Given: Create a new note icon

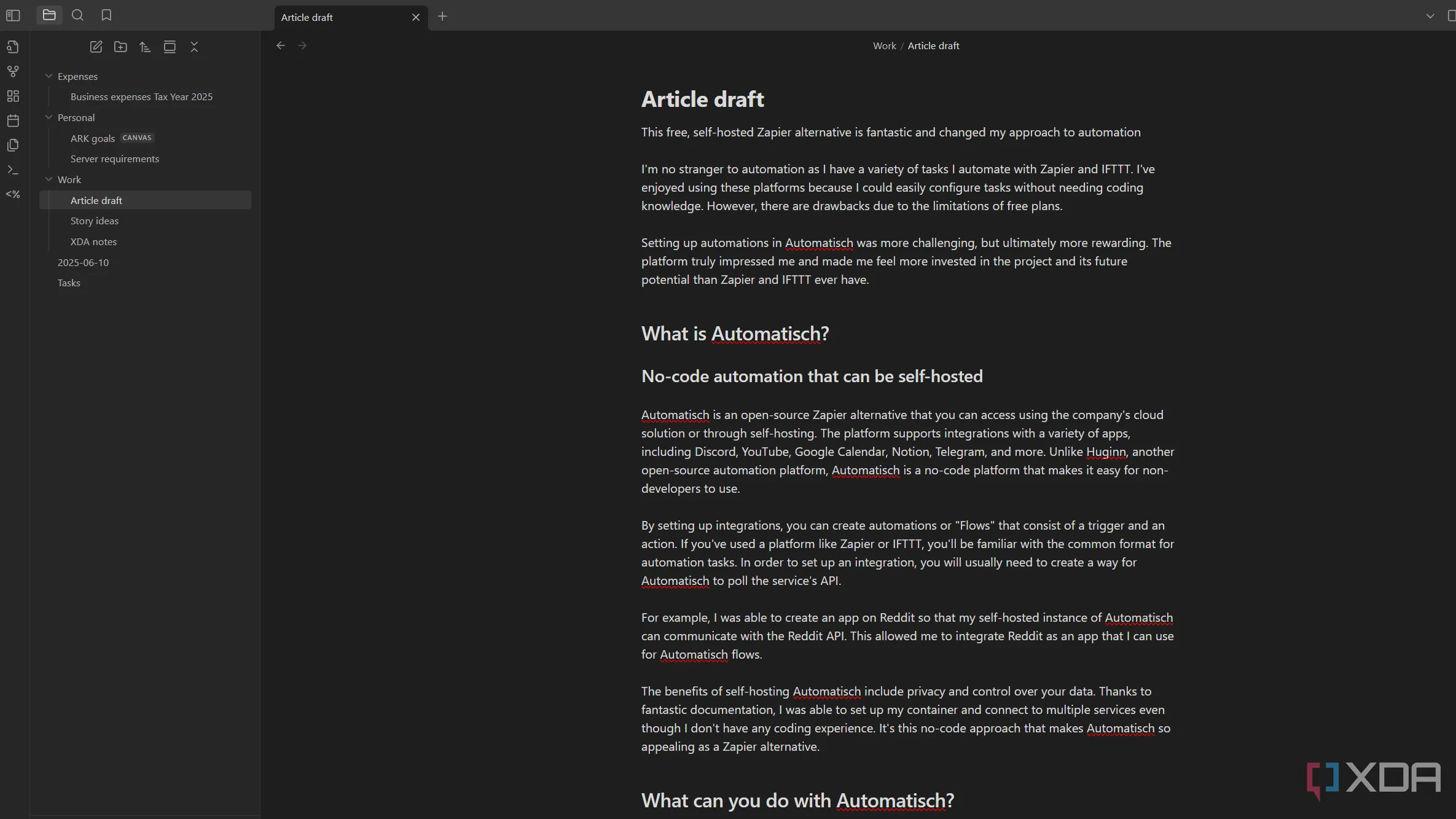Looking at the screenshot, I should coord(96,47).
